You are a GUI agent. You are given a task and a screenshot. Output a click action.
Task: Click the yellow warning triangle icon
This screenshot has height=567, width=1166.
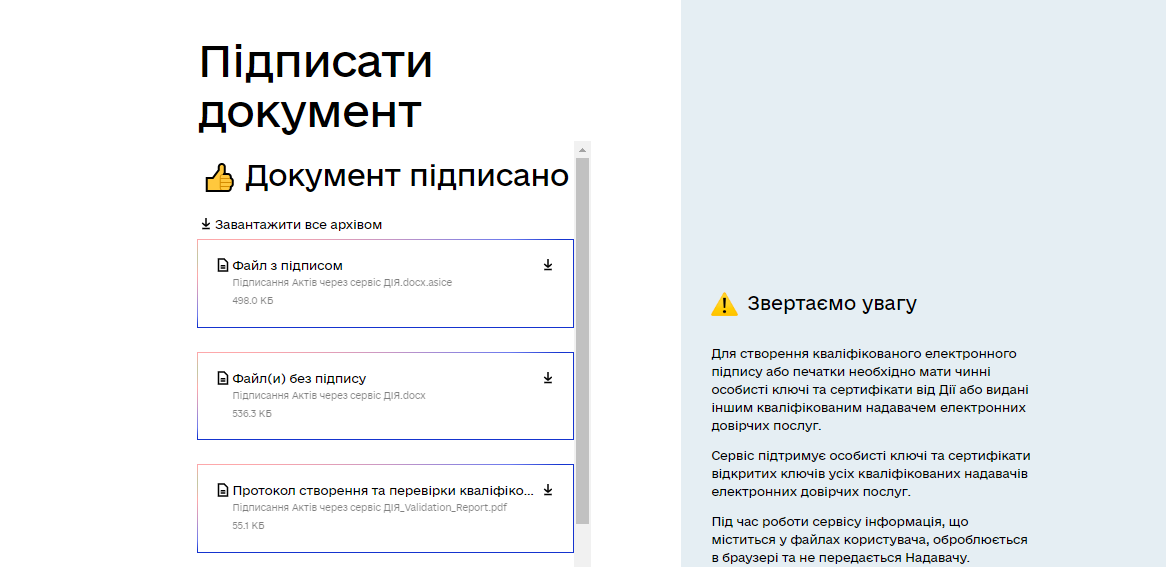(724, 304)
